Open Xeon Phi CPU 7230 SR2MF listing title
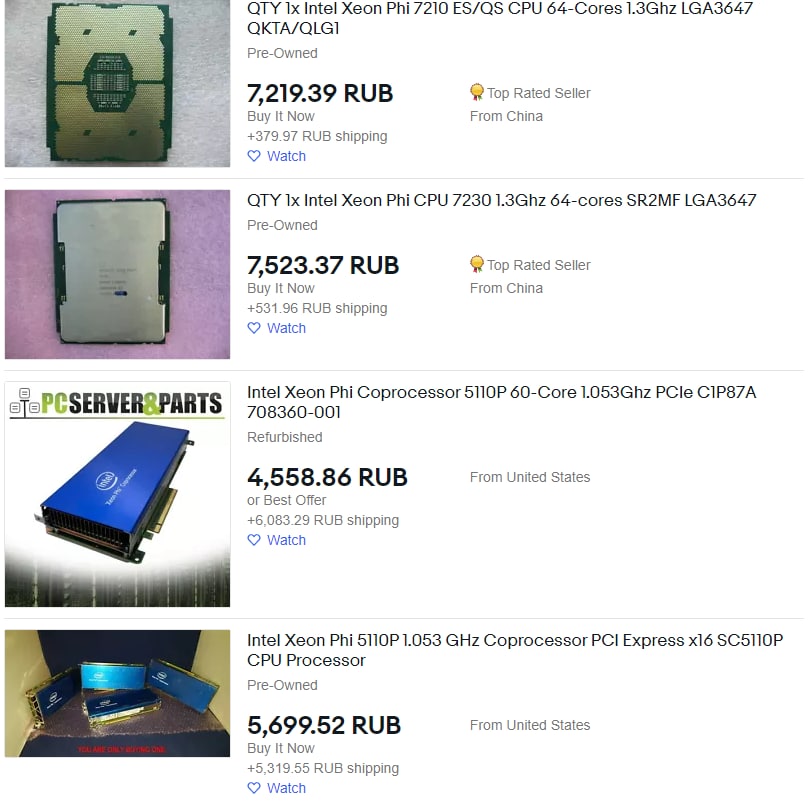Screen dimensions: 809x807 pyautogui.click(x=501, y=200)
